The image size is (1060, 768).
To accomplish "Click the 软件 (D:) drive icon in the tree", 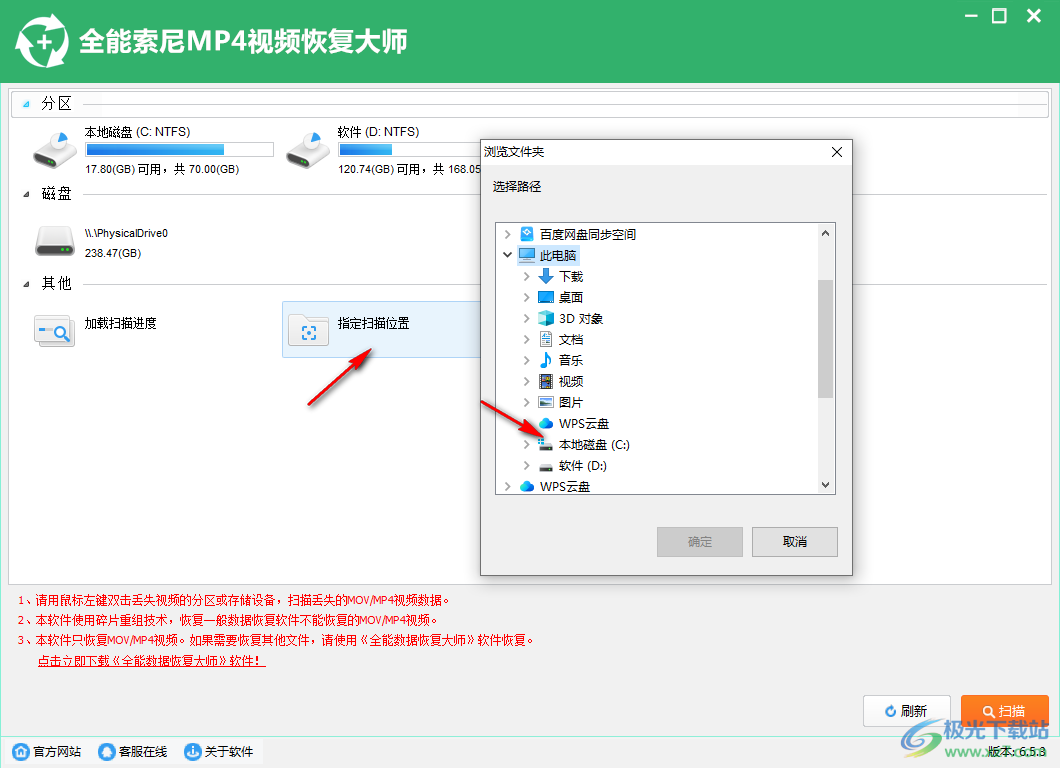I will [546, 466].
